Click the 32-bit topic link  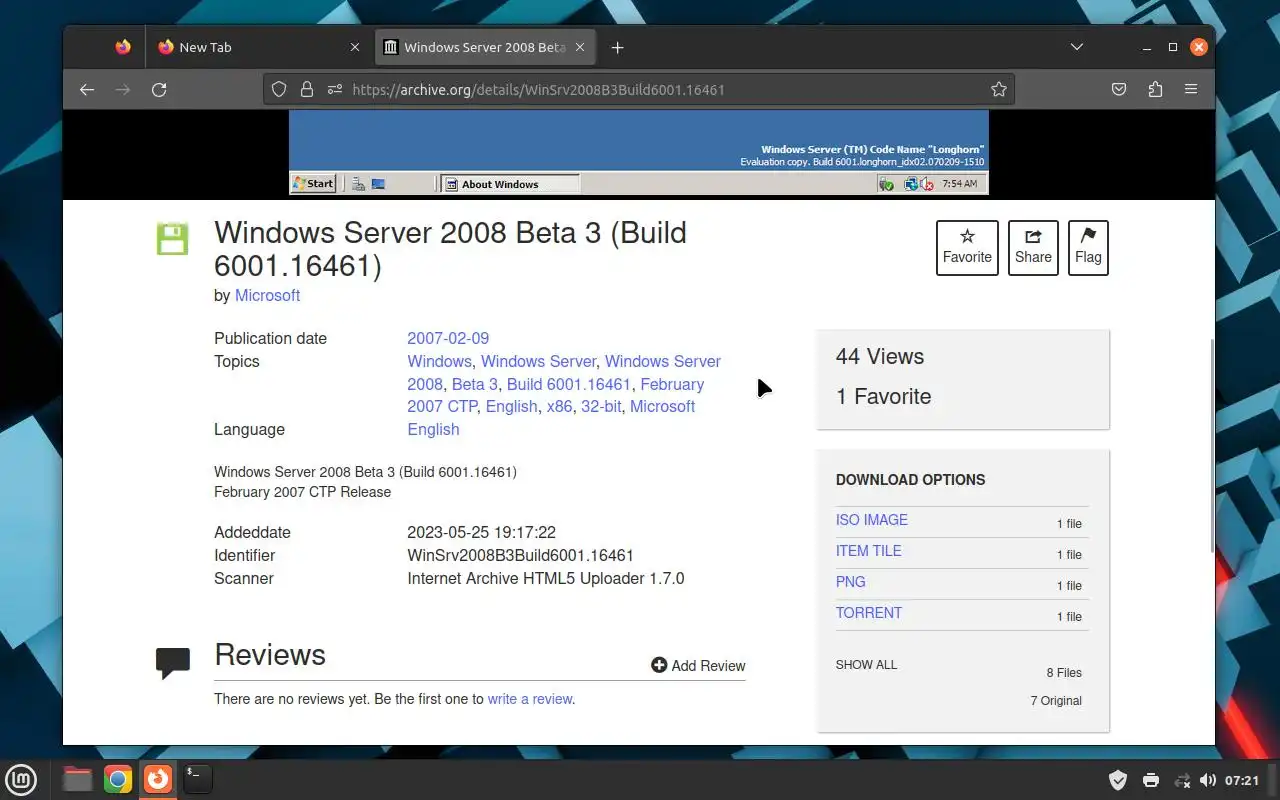601,406
